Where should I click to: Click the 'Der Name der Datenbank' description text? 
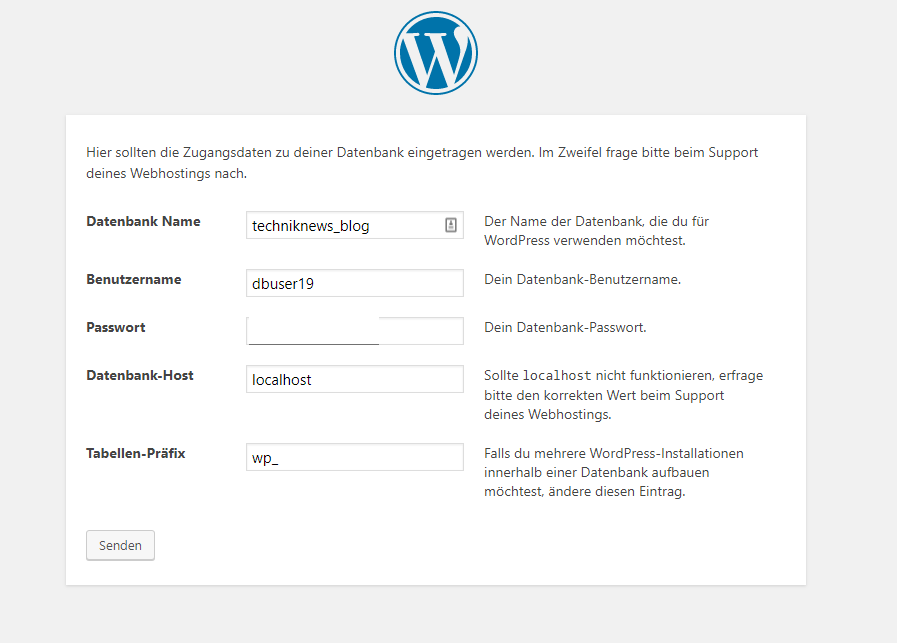(597, 231)
